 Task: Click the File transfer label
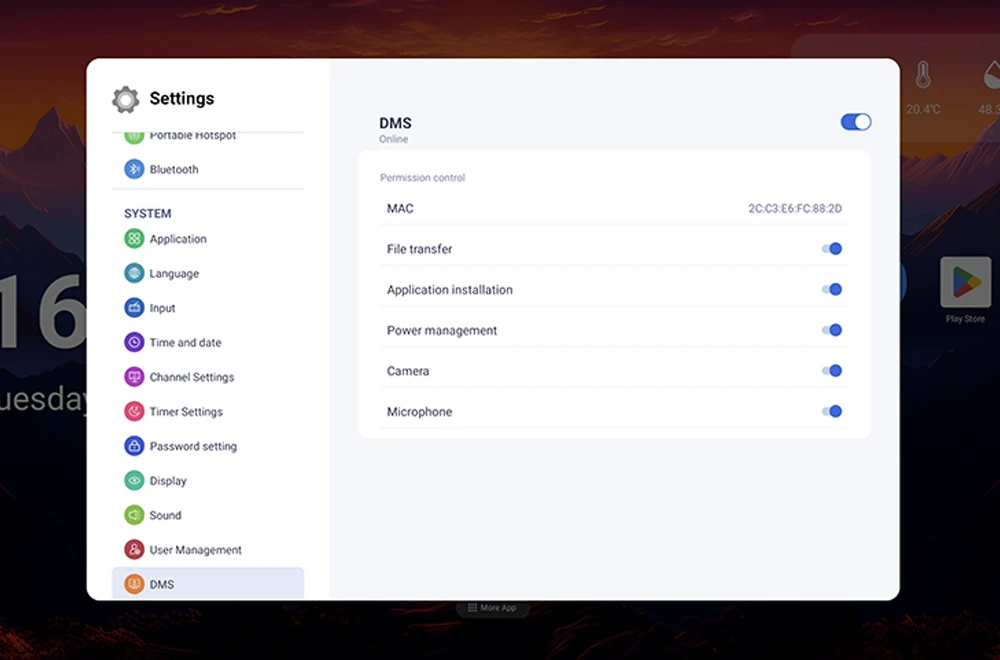[x=420, y=249]
